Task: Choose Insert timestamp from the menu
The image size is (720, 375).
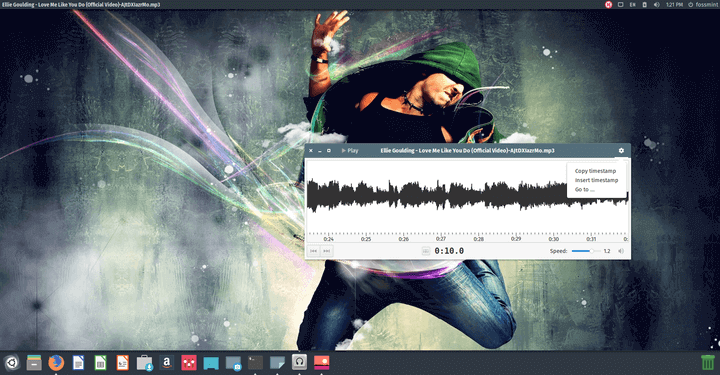Action: [596, 180]
